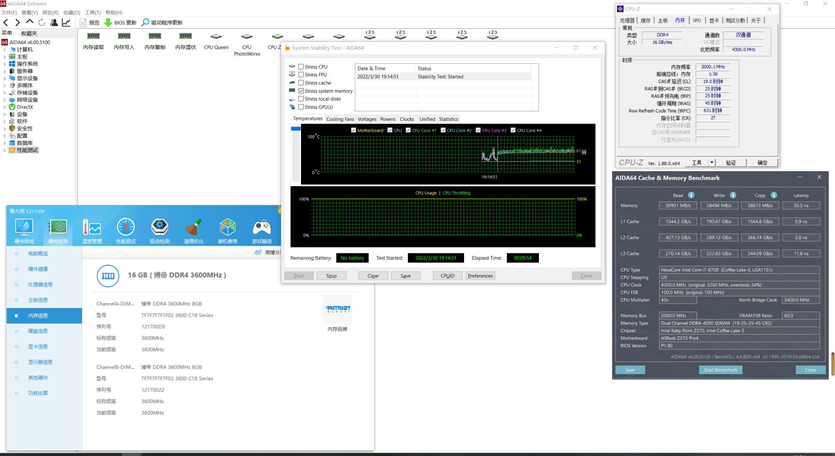Click the 装机推荐 cube icon in Ludashi
The image size is (835, 456).
click(227, 227)
